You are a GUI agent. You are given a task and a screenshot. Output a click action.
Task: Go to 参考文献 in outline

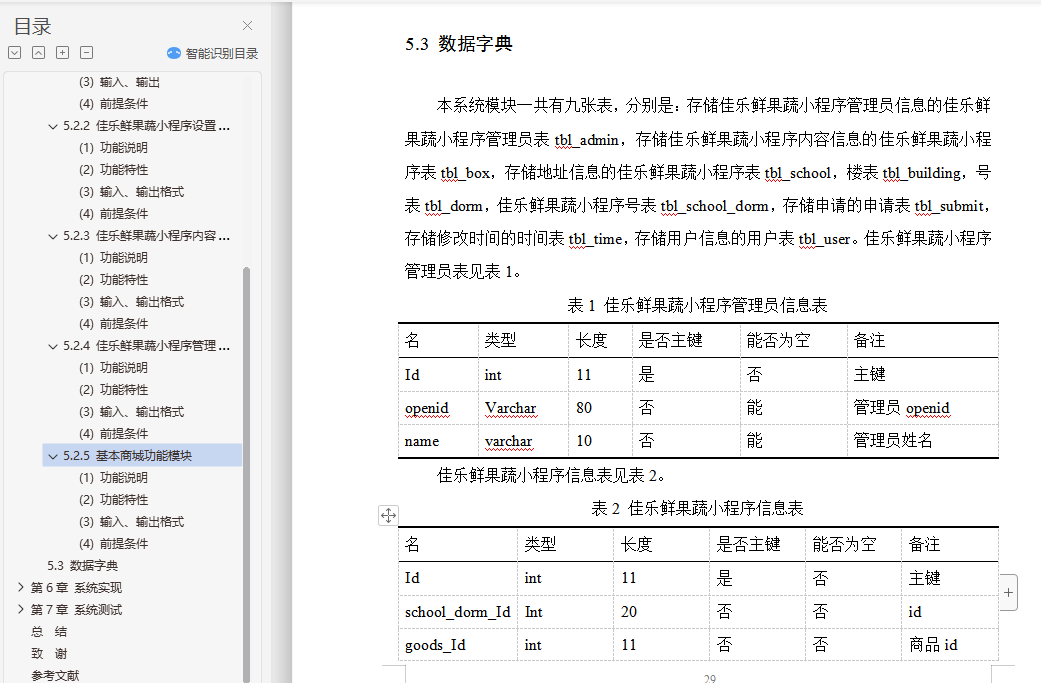click(x=55, y=676)
